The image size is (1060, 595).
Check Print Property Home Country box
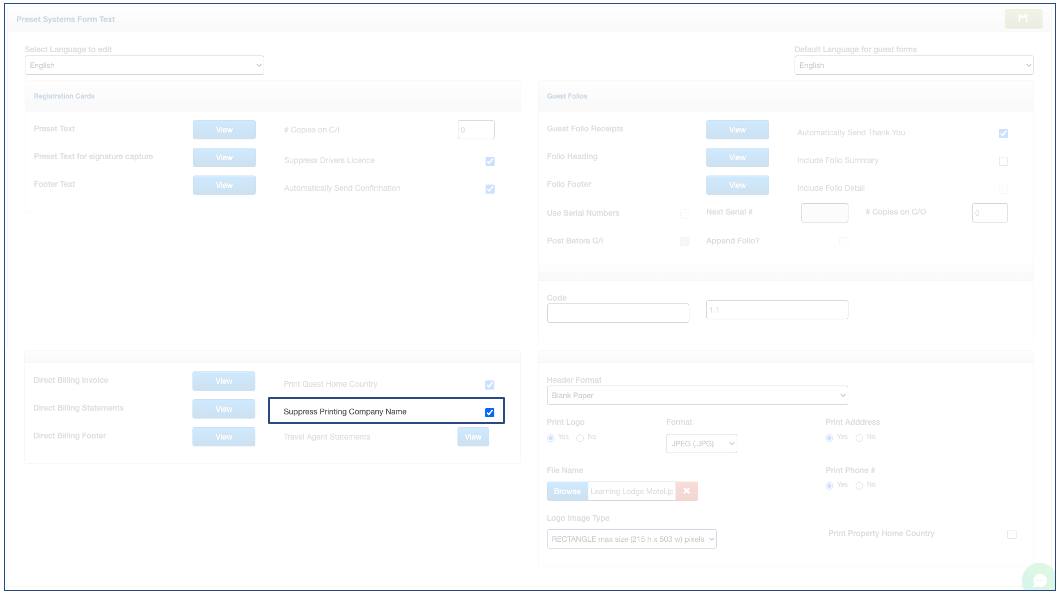(x=1012, y=534)
